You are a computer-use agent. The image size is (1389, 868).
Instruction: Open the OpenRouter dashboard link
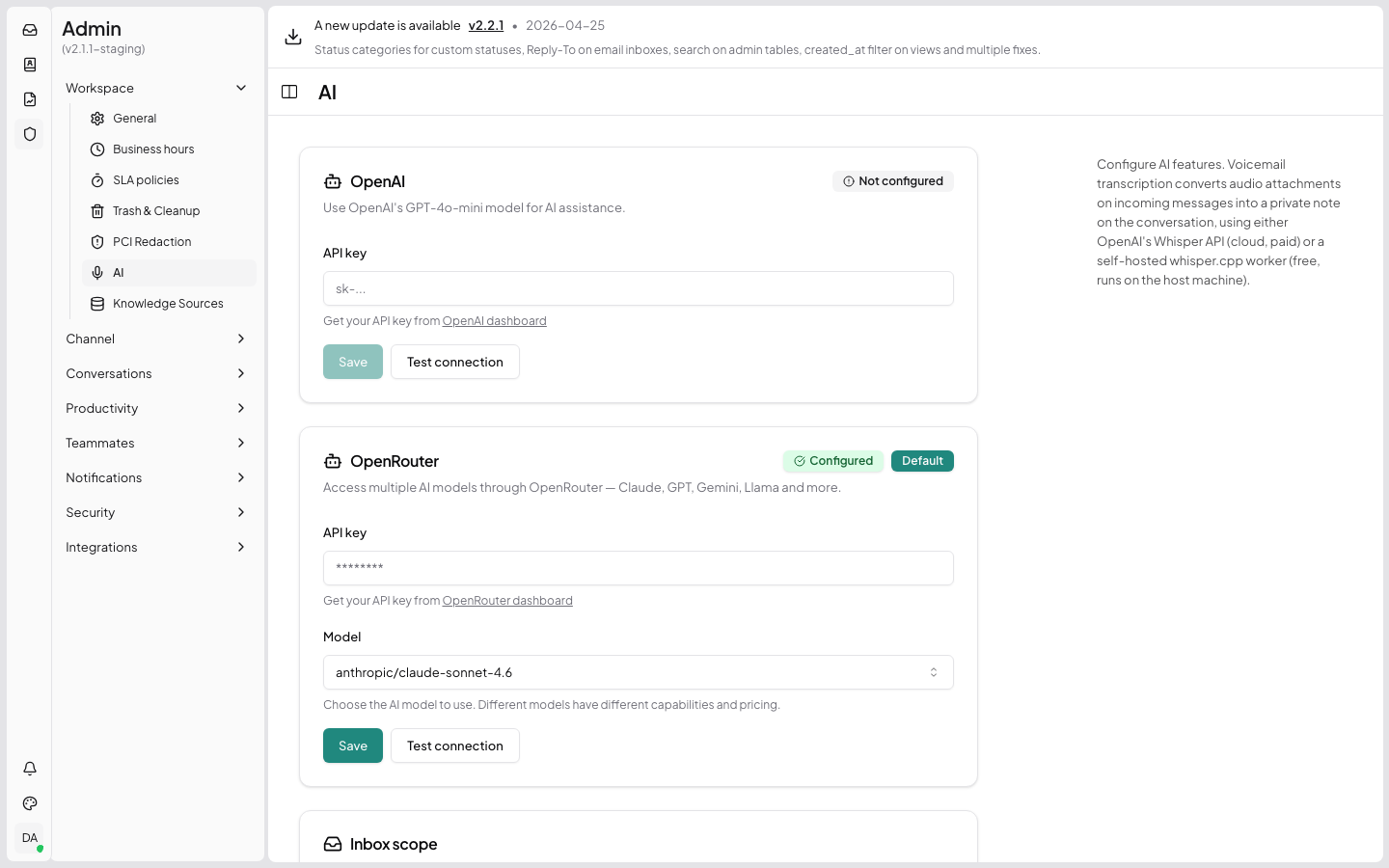(507, 601)
